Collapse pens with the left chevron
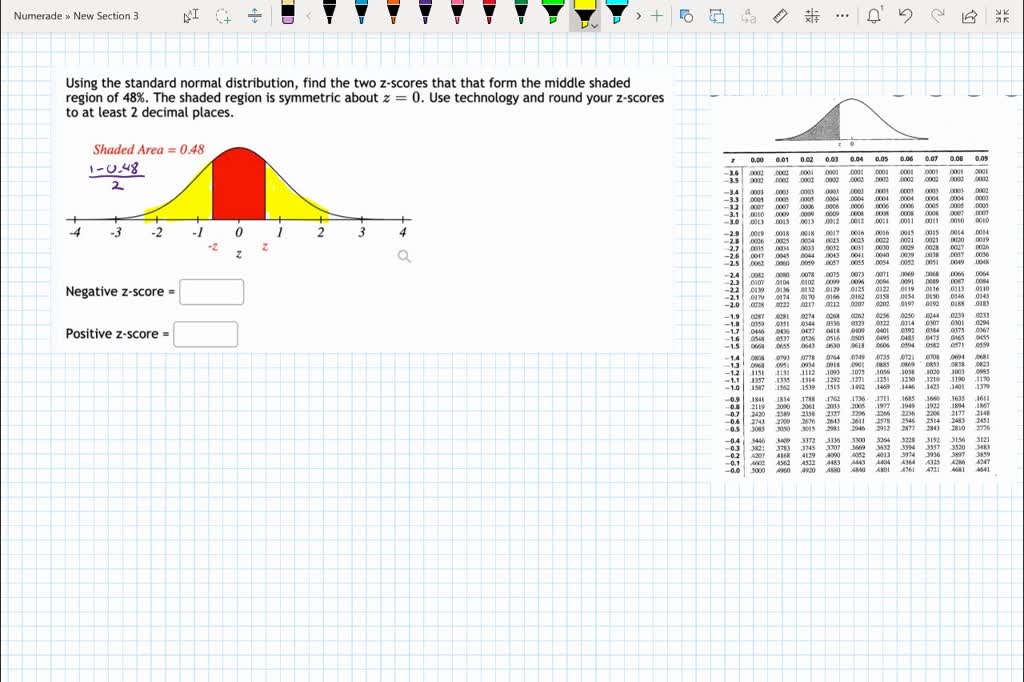1024x682 pixels. coord(308,16)
